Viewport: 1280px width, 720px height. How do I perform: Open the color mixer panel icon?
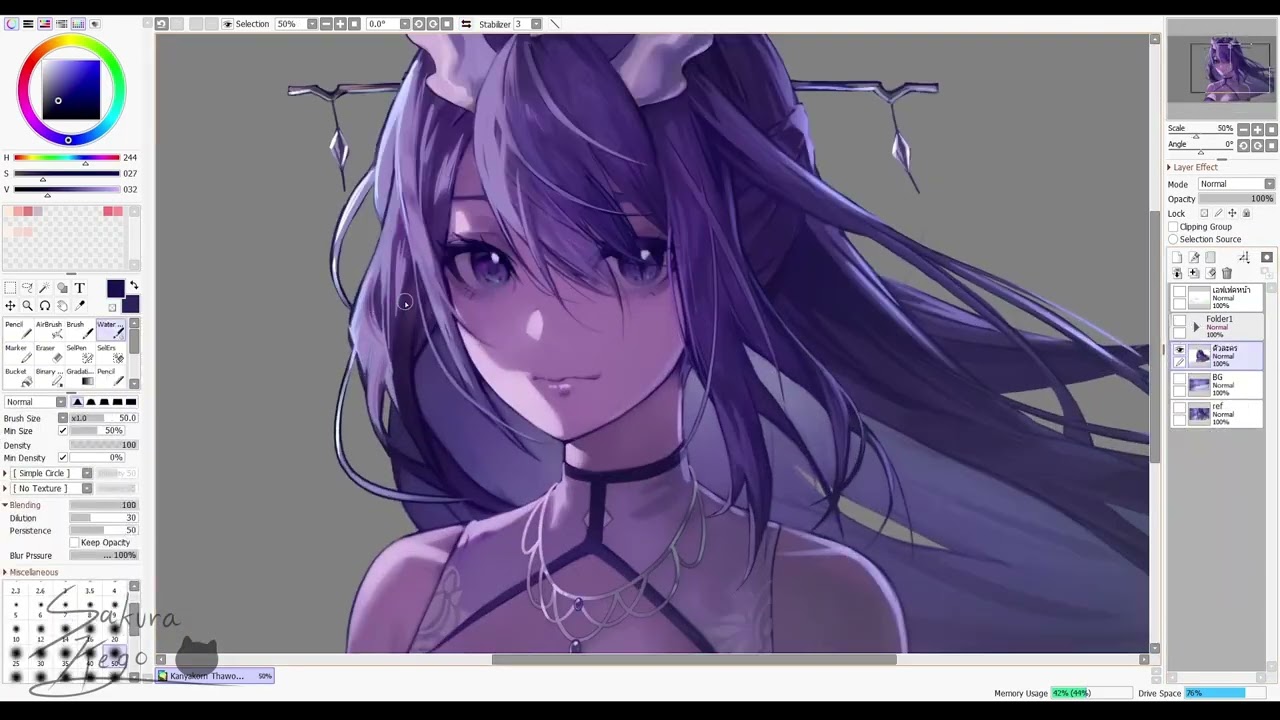coord(62,24)
